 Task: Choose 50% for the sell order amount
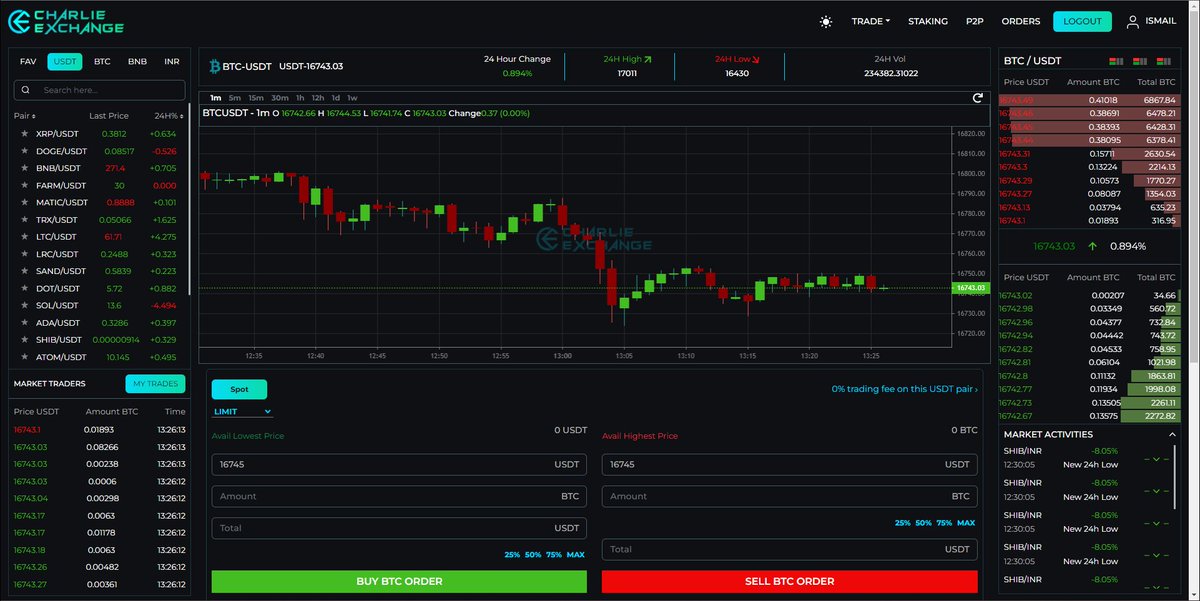923,523
